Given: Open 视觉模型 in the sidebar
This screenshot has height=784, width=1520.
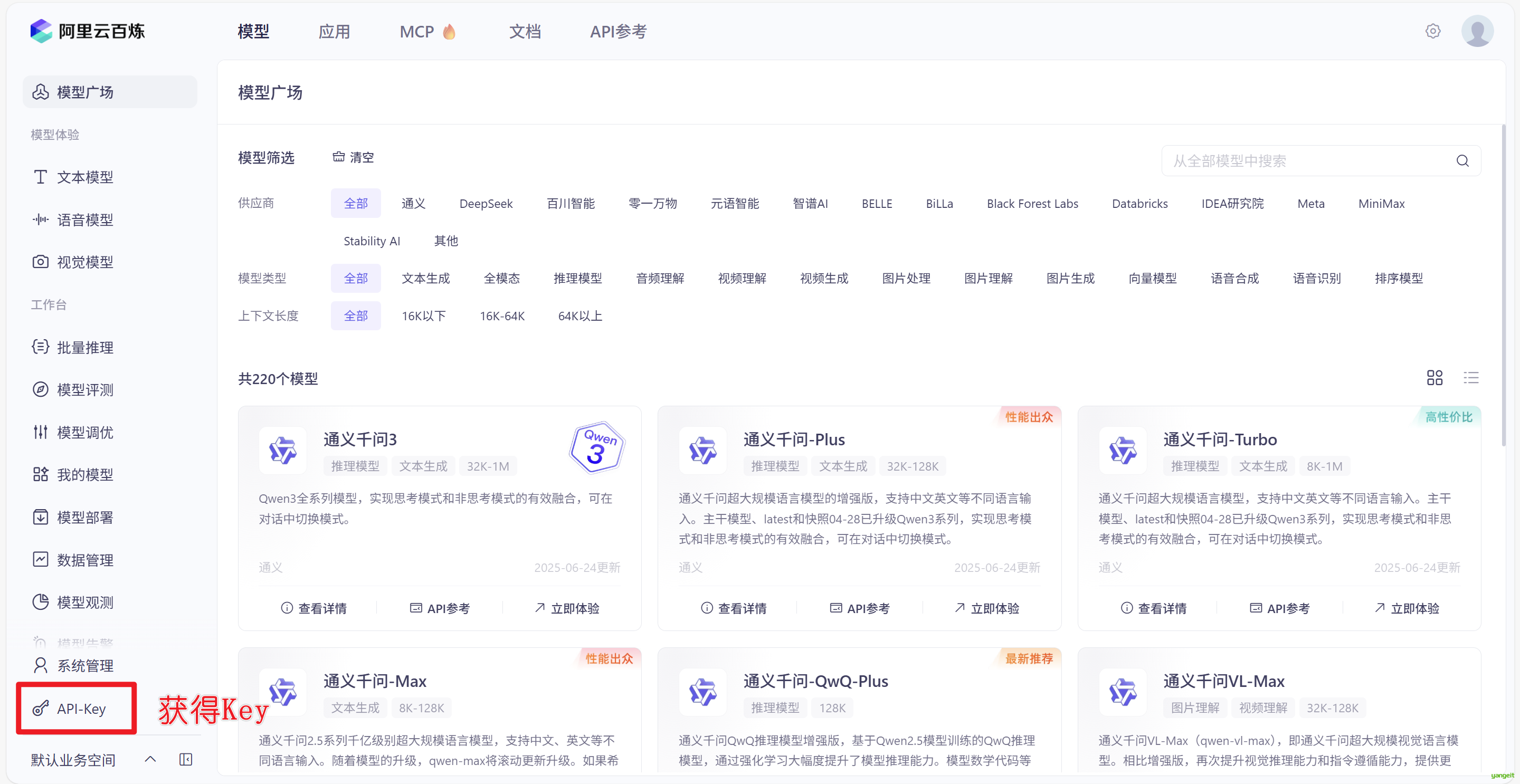Looking at the screenshot, I should pos(110,262).
